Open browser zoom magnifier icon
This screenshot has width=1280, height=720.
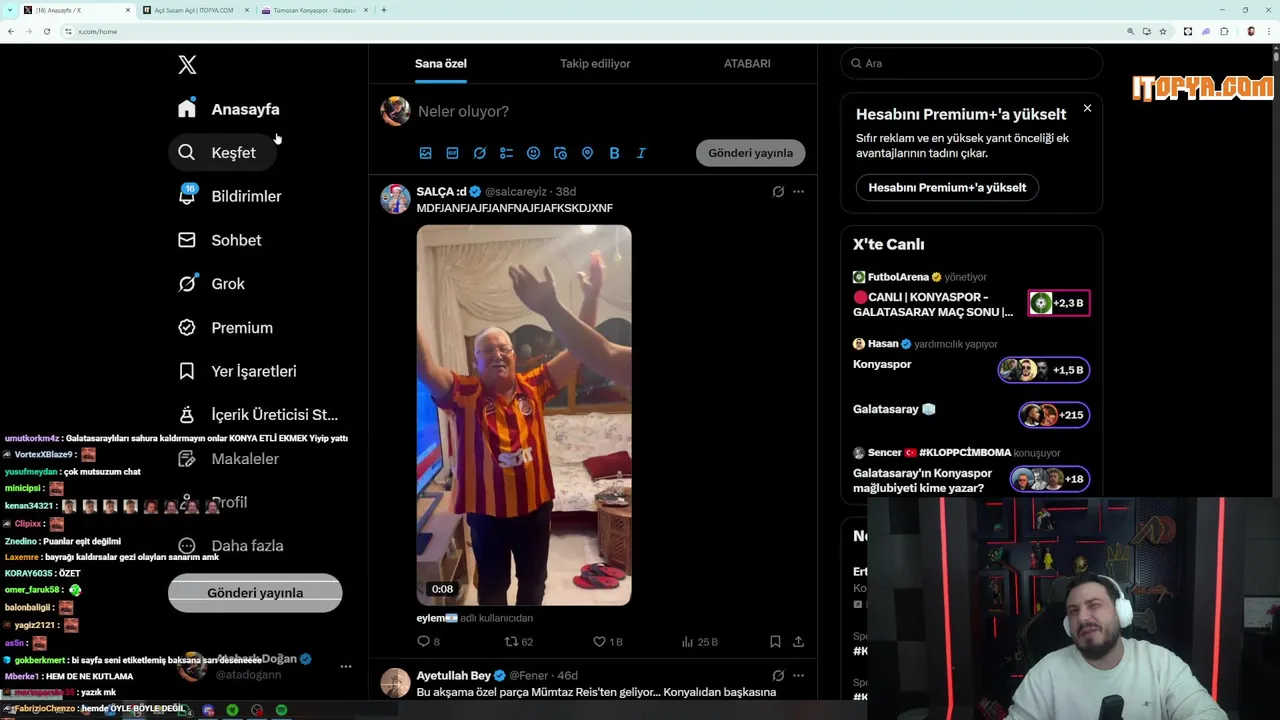pos(1131,31)
